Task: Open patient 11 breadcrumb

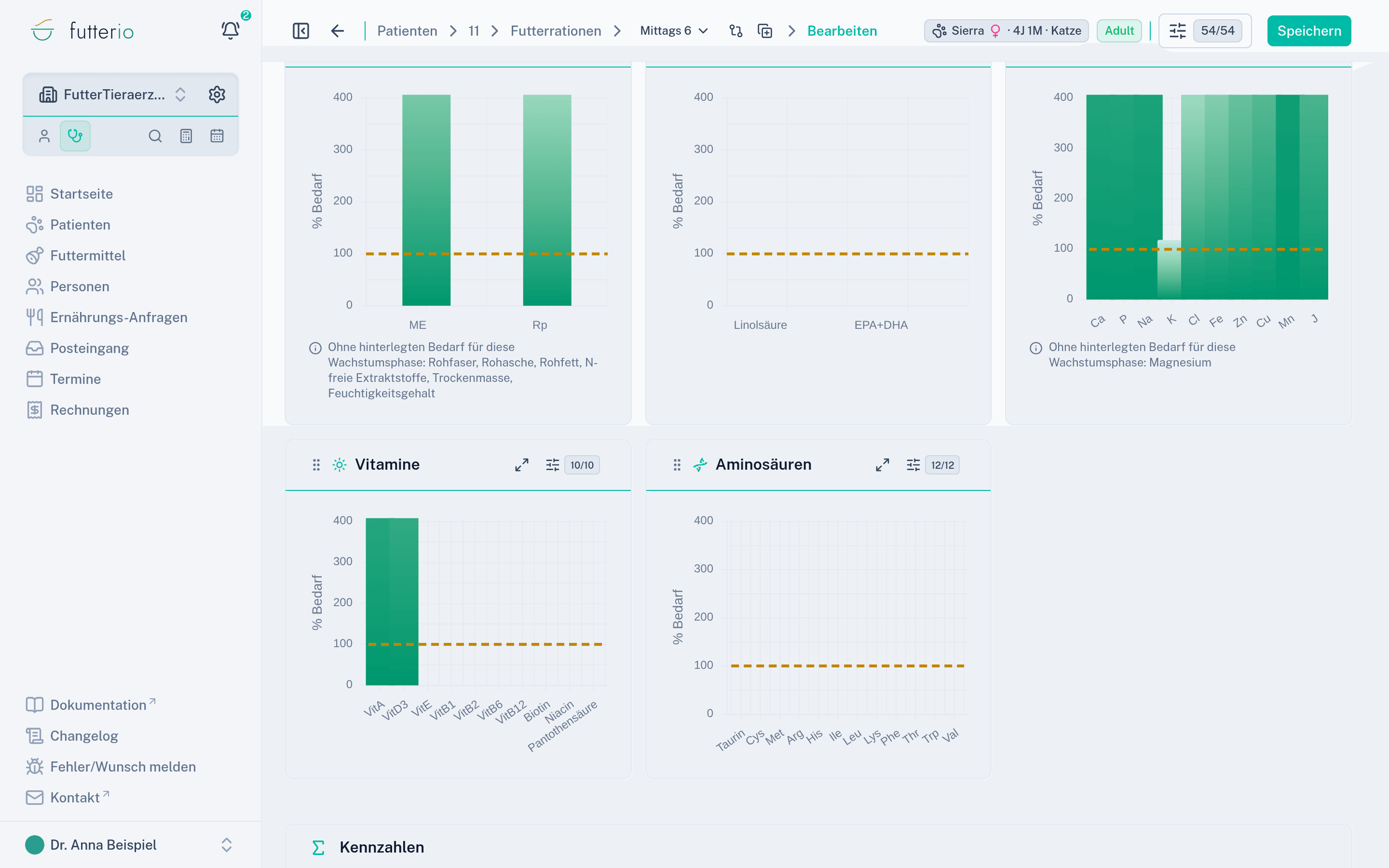Action: (474, 31)
